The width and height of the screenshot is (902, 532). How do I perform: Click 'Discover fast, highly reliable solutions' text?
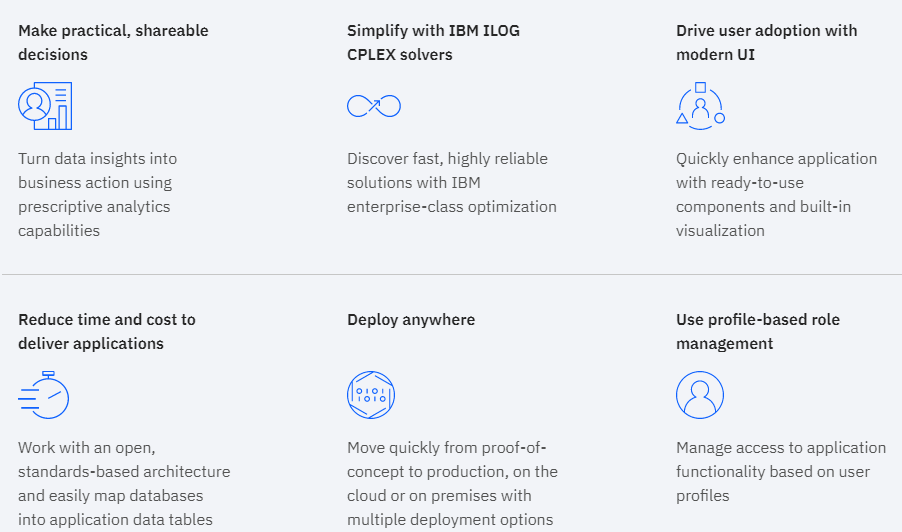coord(451,182)
